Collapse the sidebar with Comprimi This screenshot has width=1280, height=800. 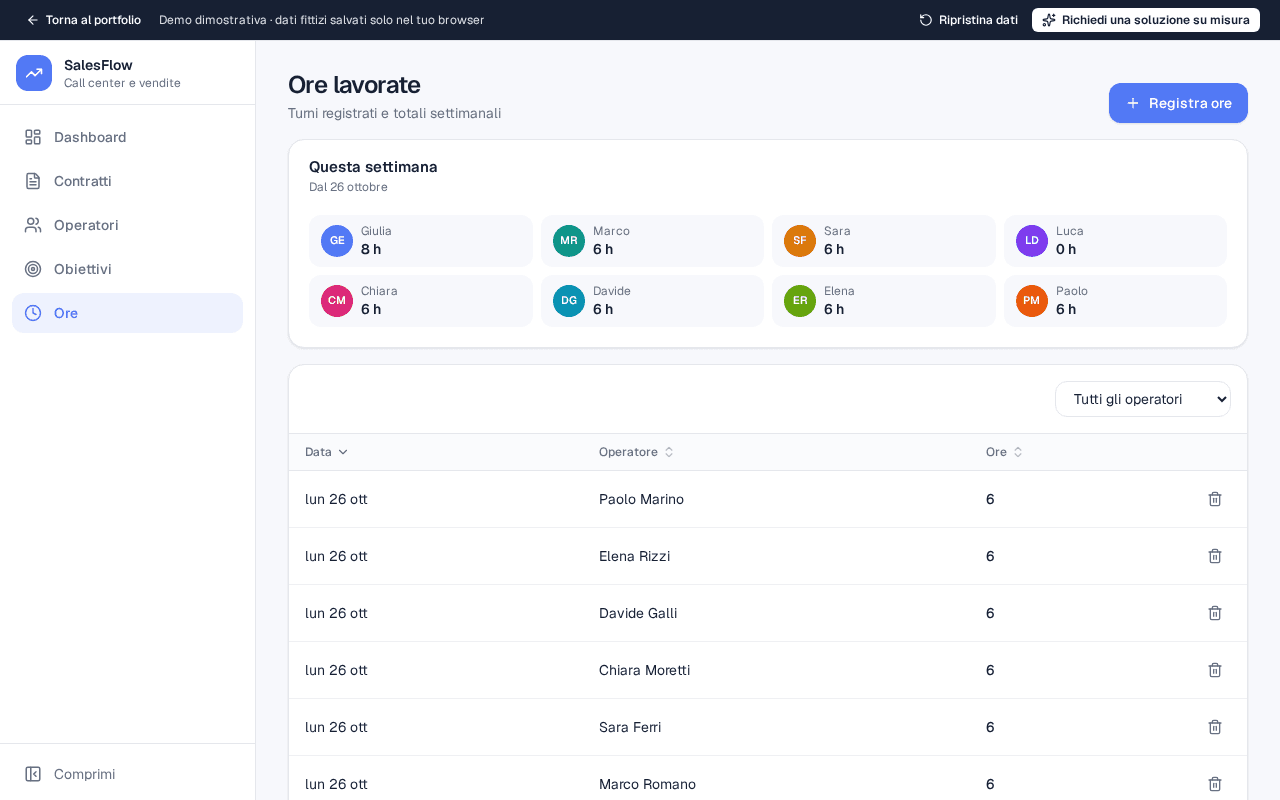pyautogui.click(x=127, y=774)
